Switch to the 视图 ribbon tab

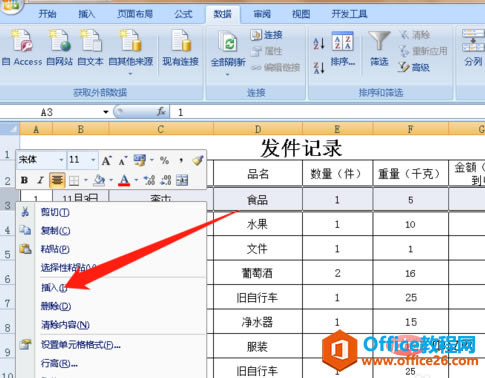[x=301, y=14]
